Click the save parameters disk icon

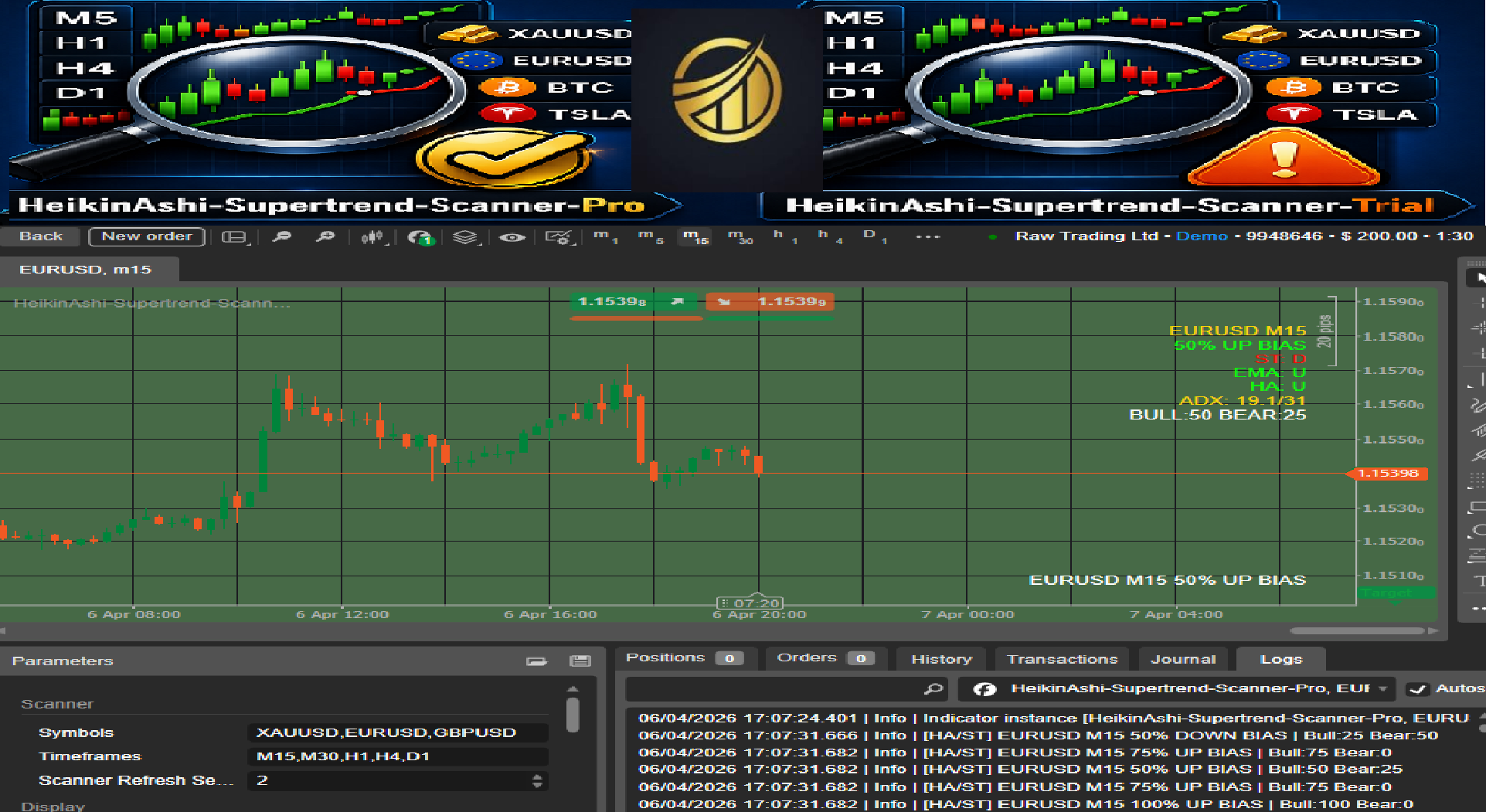coord(580,661)
